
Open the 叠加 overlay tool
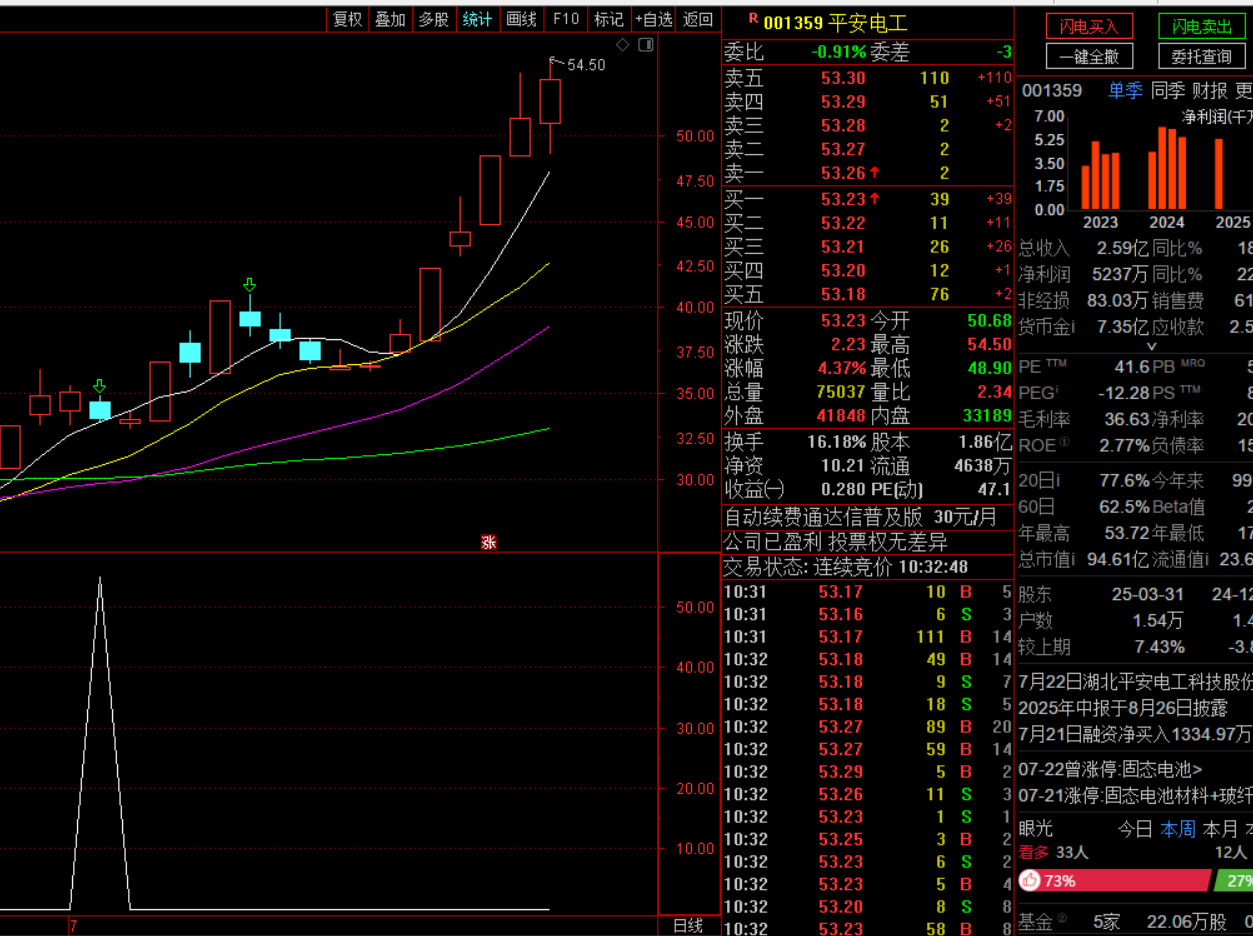click(390, 19)
